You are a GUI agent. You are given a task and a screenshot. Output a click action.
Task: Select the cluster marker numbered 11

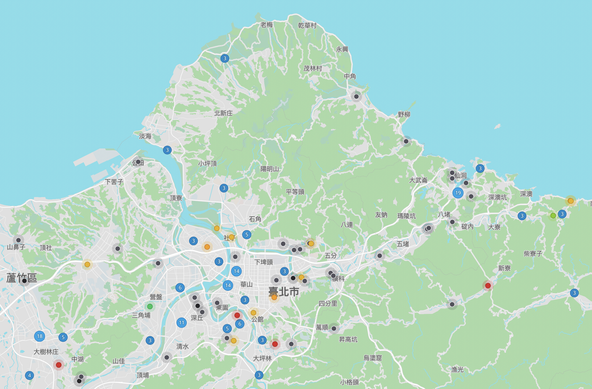click(x=182, y=323)
